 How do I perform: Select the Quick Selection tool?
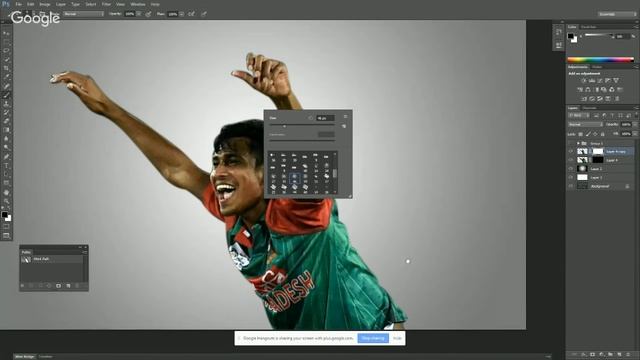click(x=6, y=60)
